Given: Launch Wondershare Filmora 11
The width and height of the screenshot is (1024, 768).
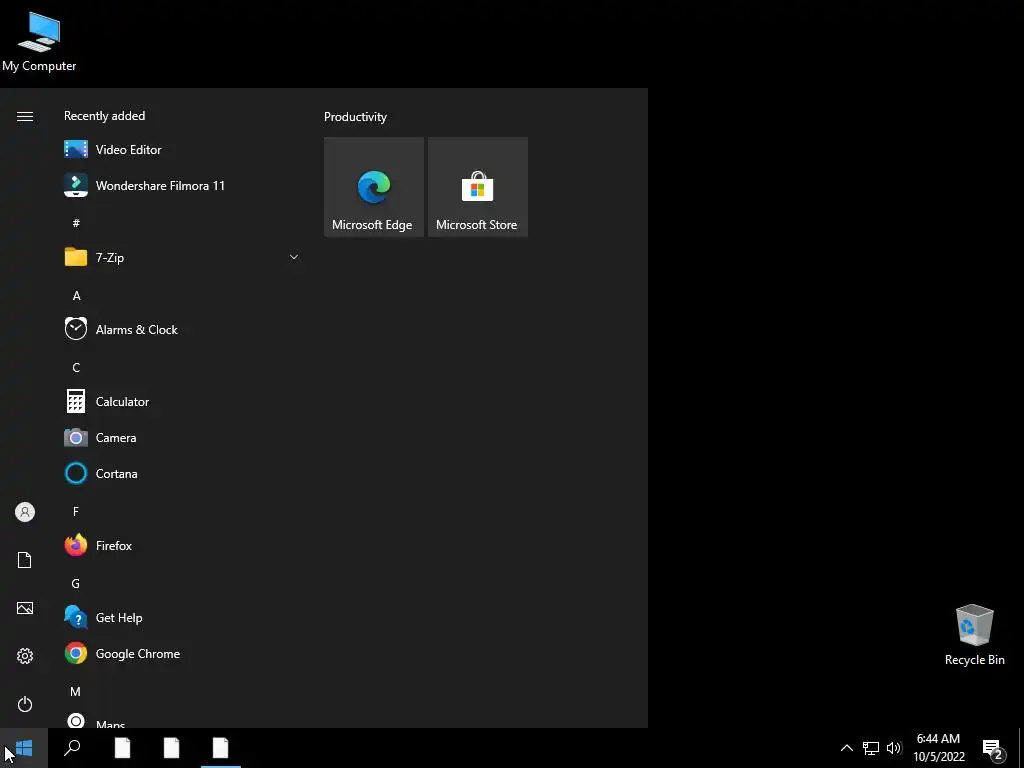Looking at the screenshot, I should click(181, 185).
